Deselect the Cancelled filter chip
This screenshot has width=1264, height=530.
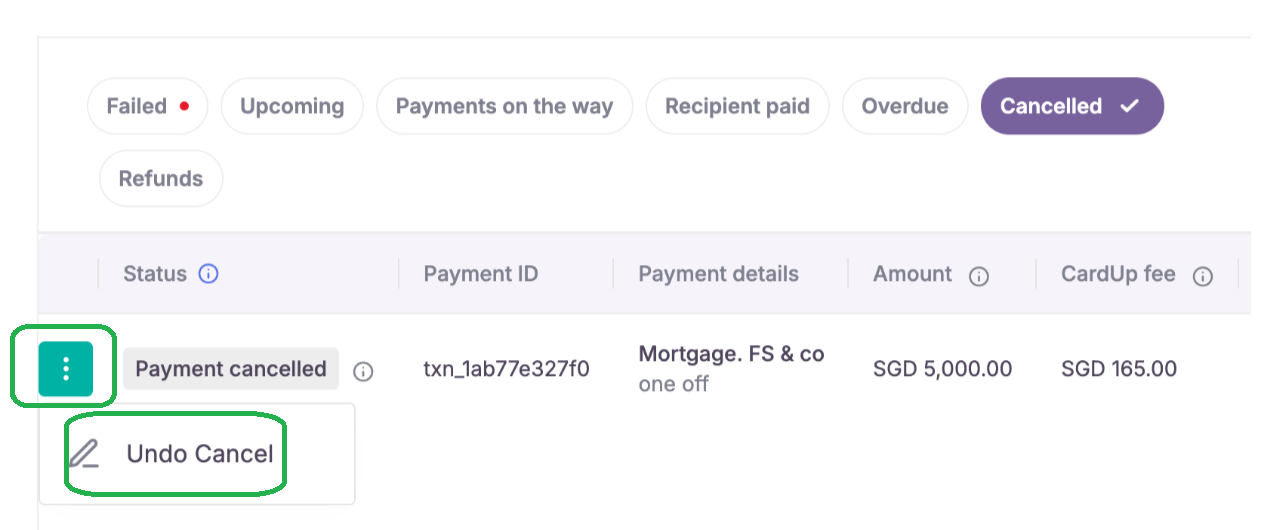tap(1072, 106)
